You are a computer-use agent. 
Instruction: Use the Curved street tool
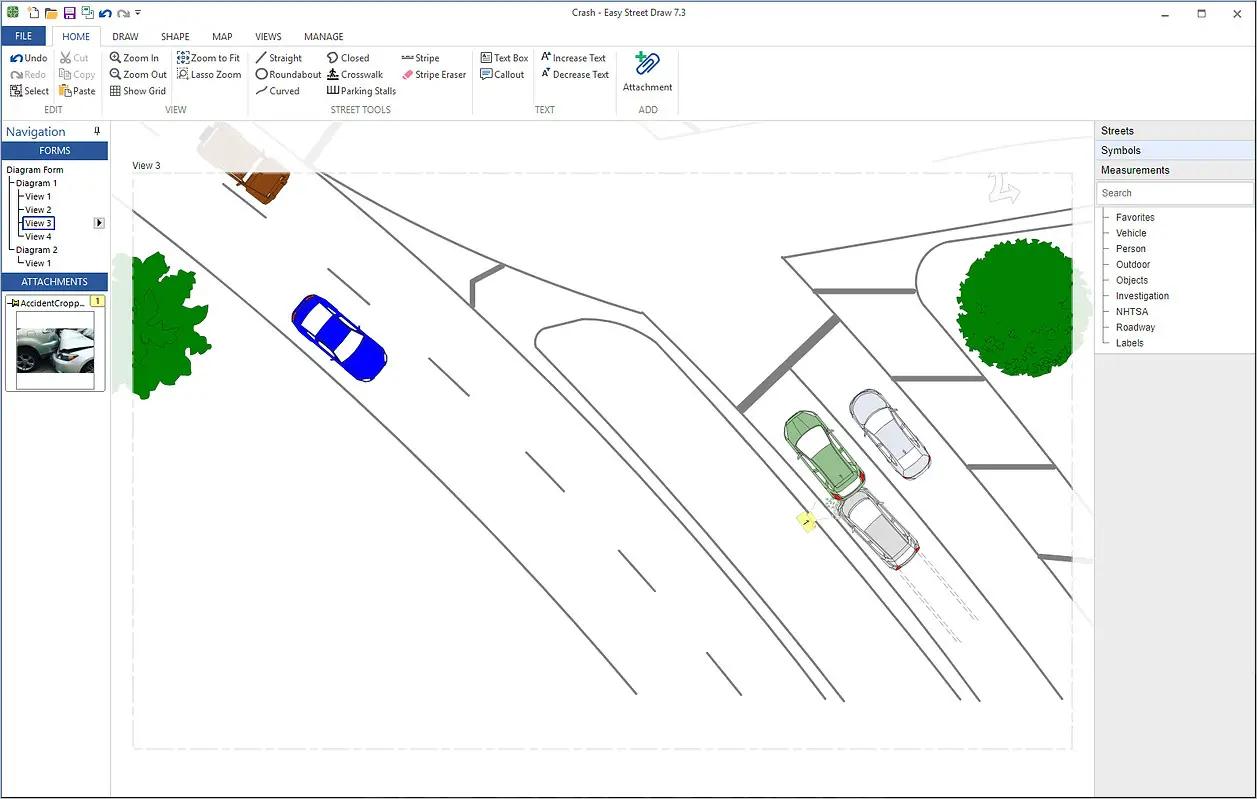[x=277, y=91]
